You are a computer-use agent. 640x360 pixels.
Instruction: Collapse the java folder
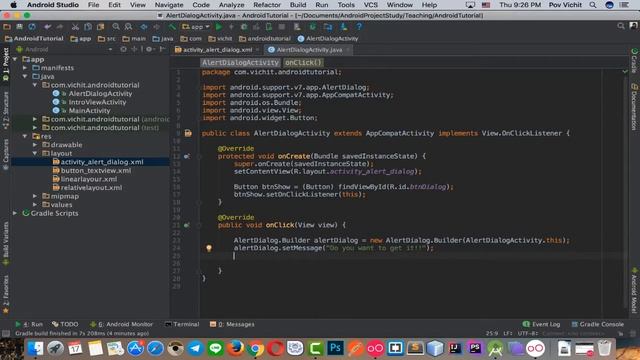pyautogui.click(x=25, y=76)
